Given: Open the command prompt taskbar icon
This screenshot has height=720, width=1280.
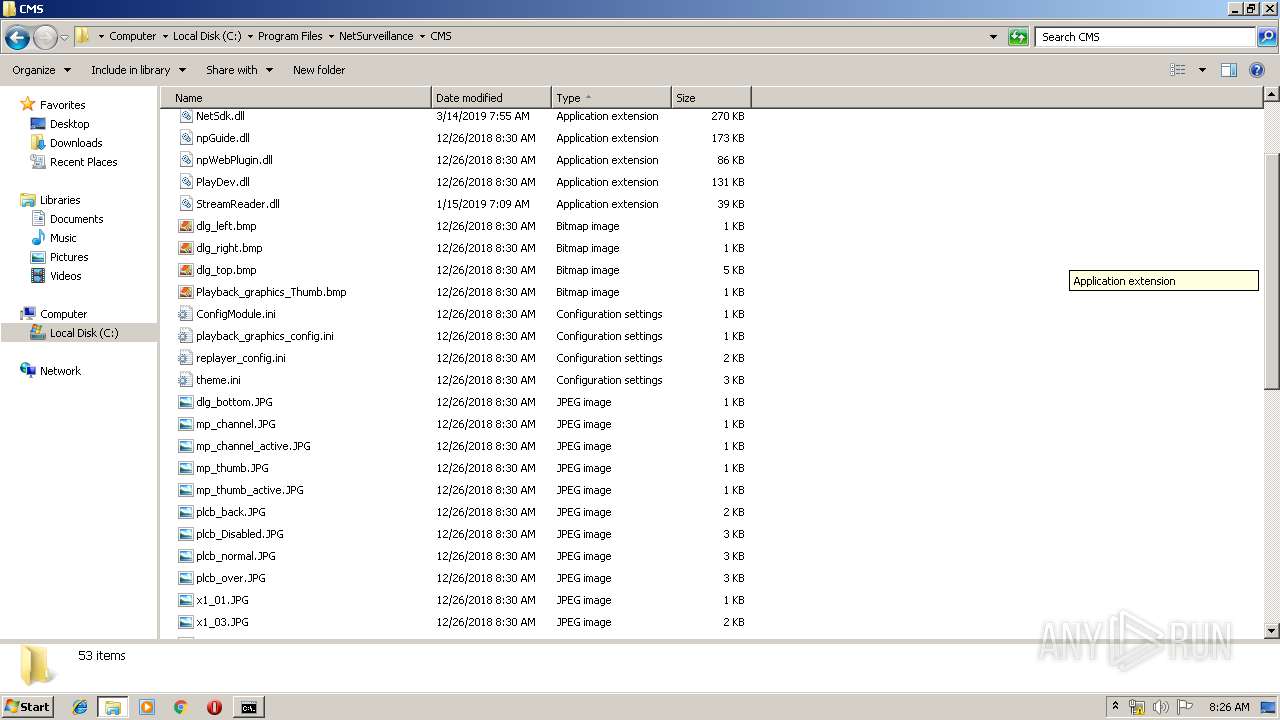Looking at the screenshot, I should pyautogui.click(x=248, y=707).
